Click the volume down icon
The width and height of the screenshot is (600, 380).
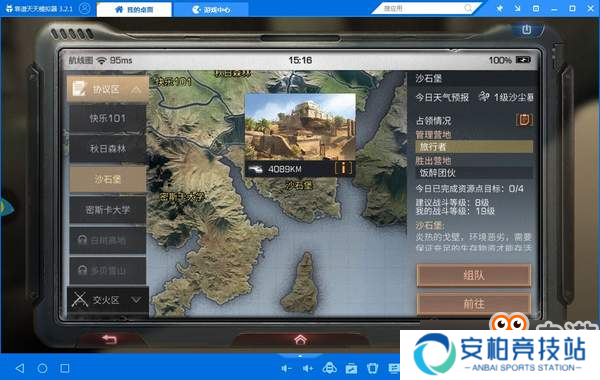coord(286,369)
